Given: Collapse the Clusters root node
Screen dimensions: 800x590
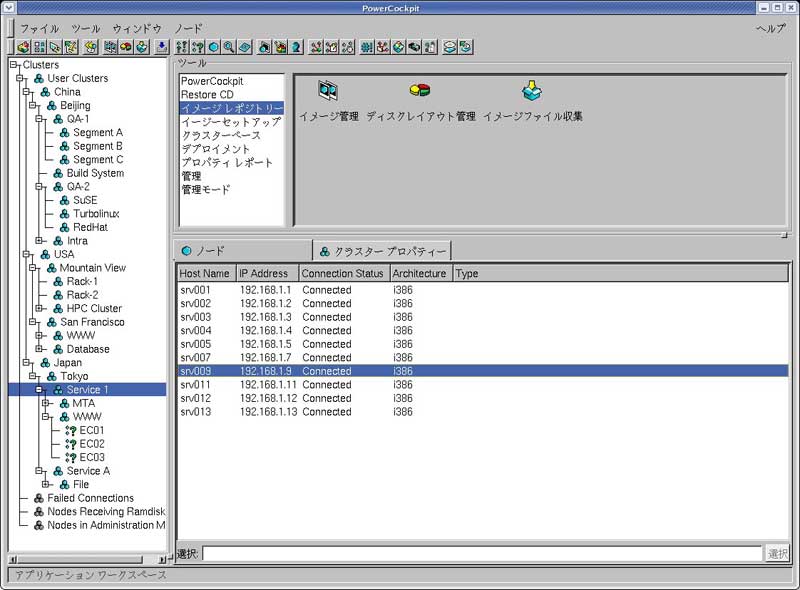Looking at the screenshot, I should pos(13,65).
